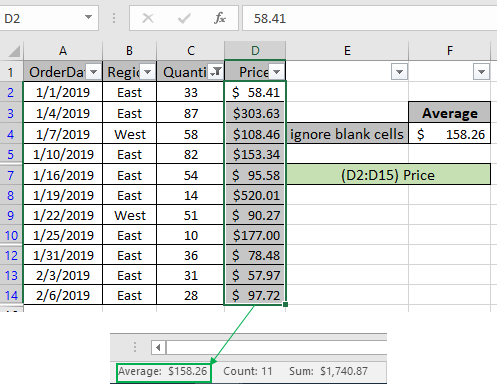Image resolution: width=497 pixels, height=384 pixels.
Task: Click the Insert Function fx icon
Action: [220, 18]
